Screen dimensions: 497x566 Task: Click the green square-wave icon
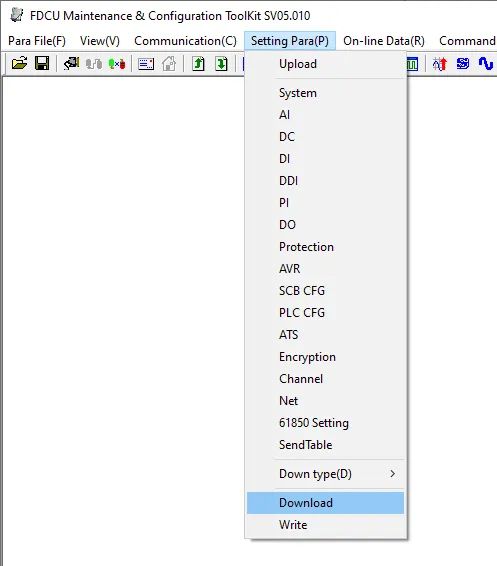click(412, 64)
